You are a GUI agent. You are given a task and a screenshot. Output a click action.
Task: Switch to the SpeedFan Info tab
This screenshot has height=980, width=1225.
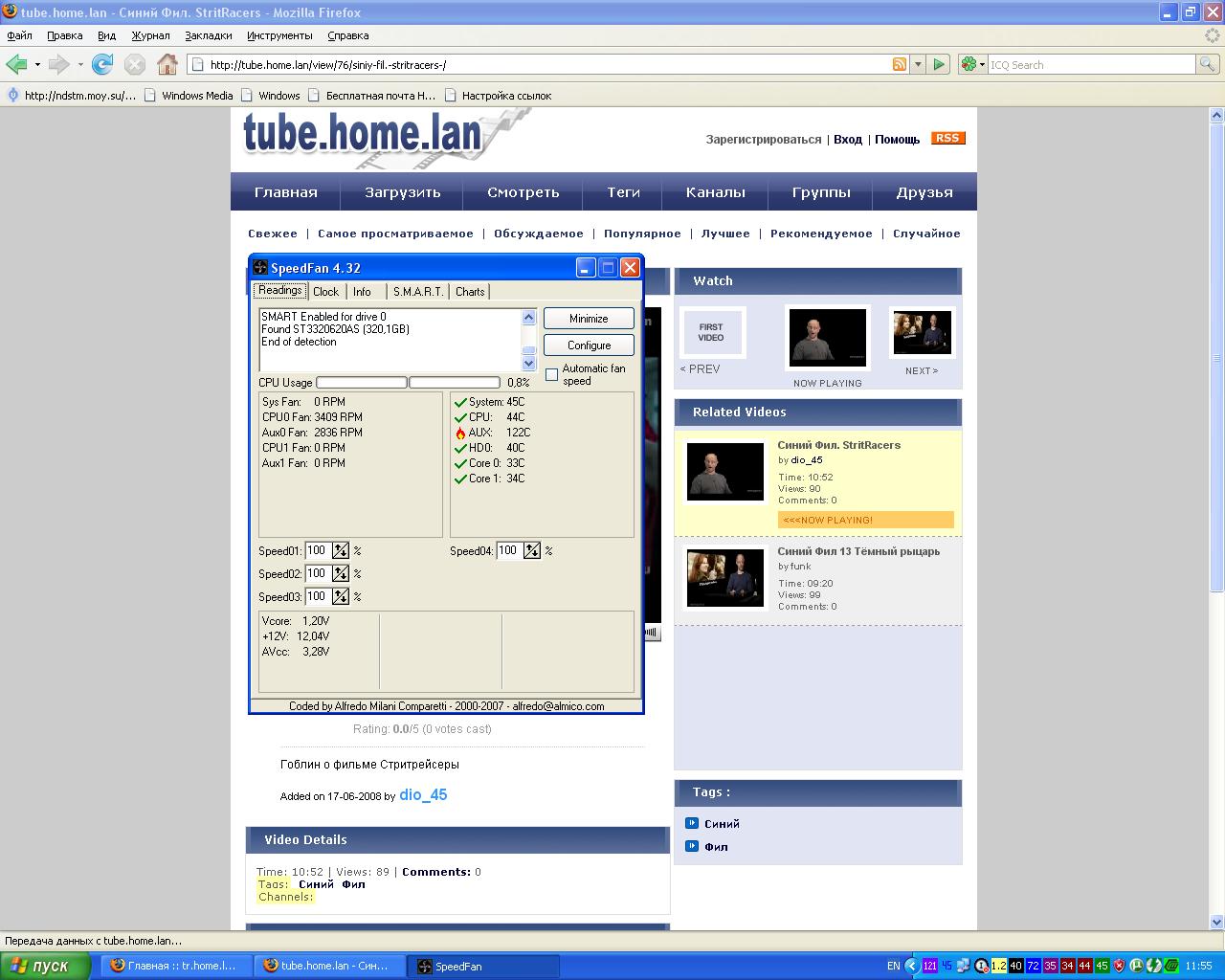[362, 292]
